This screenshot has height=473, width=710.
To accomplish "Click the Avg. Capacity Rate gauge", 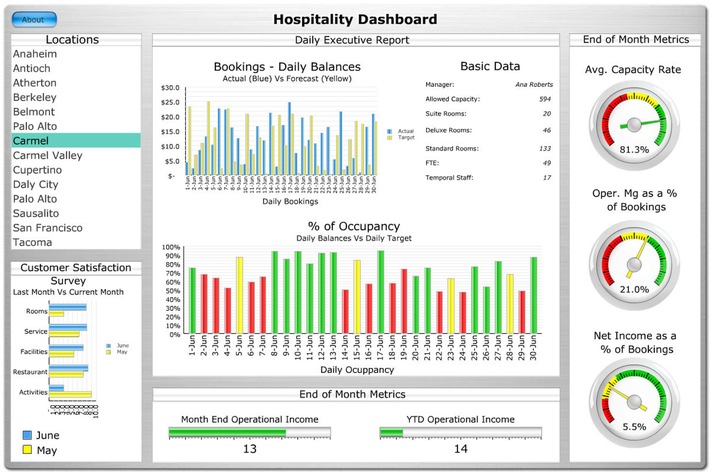I will pos(634,125).
